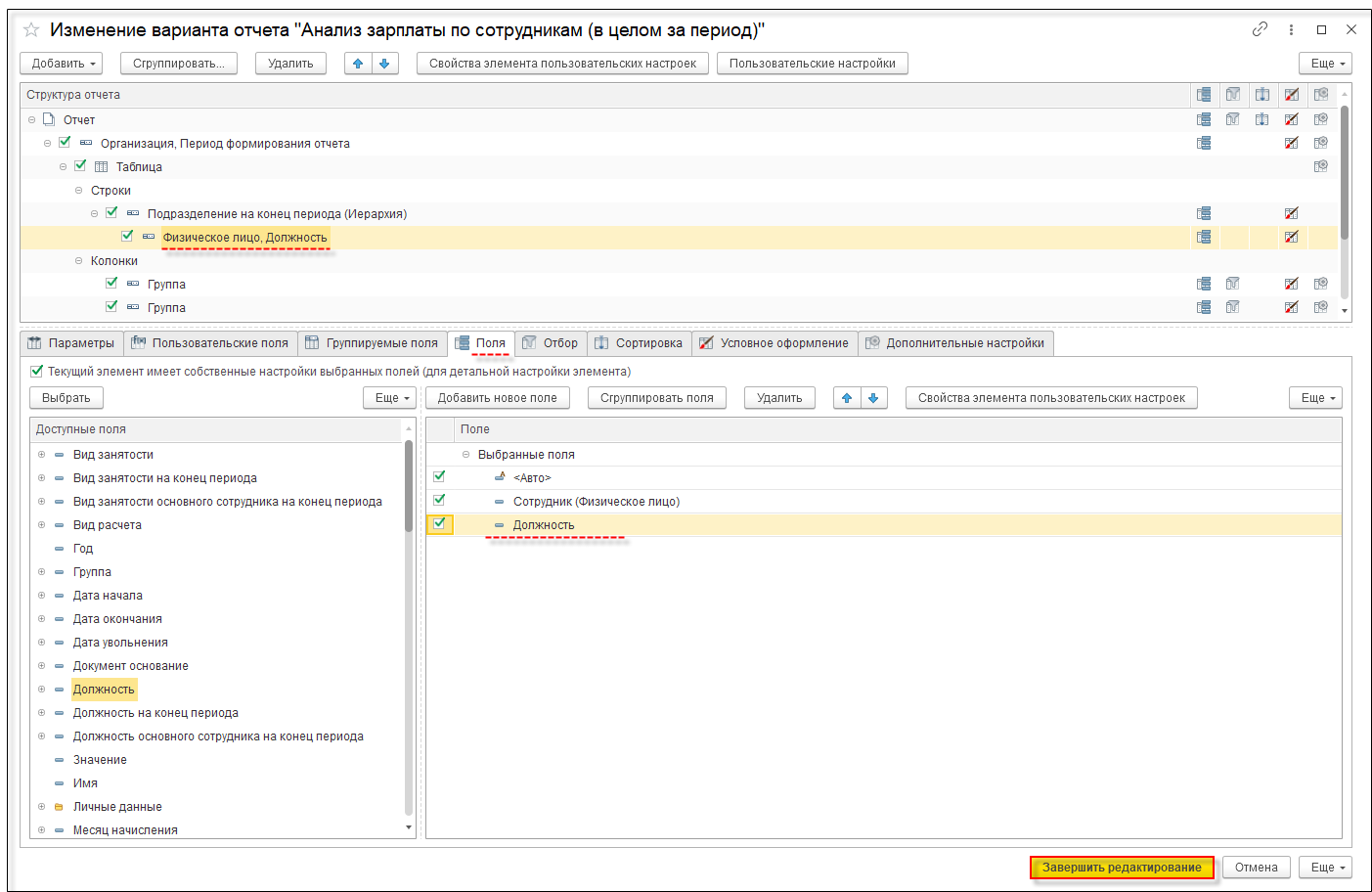Click the conditional formatting column header icon
Image resolution: width=1372 pixels, height=892 pixels.
point(1292,95)
